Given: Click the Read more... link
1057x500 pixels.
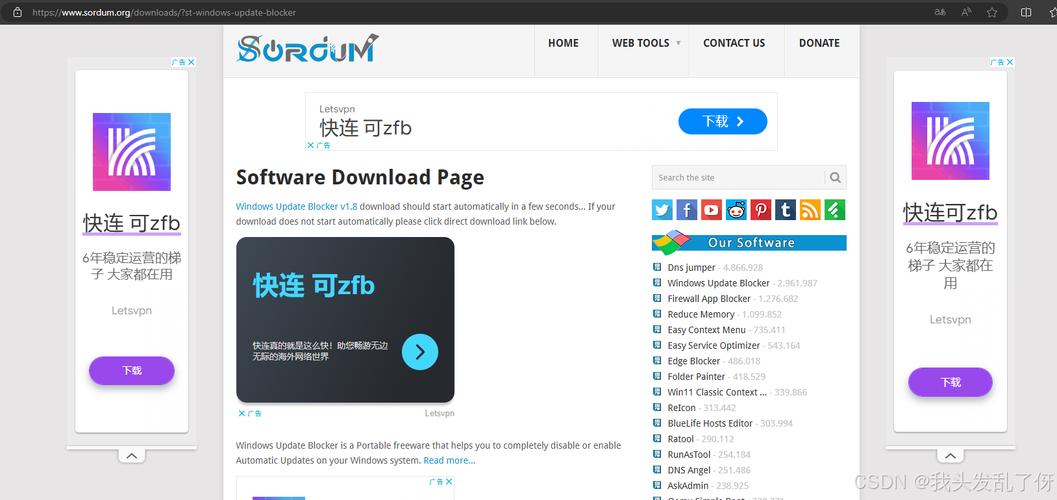Looking at the screenshot, I should 449,460.
